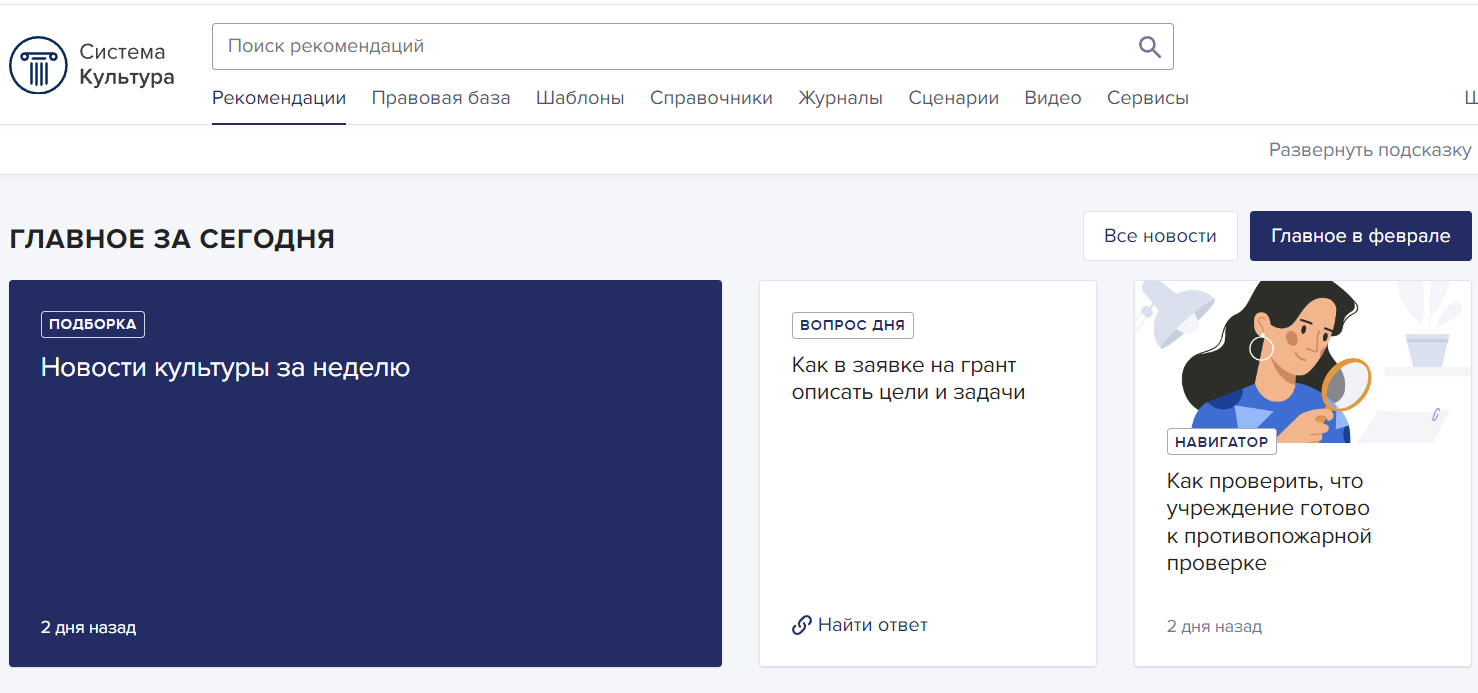Click the chain link icon beside Найти ответ
The height and width of the screenshot is (693, 1478).
pyautogui.click(x=801, y=626)
